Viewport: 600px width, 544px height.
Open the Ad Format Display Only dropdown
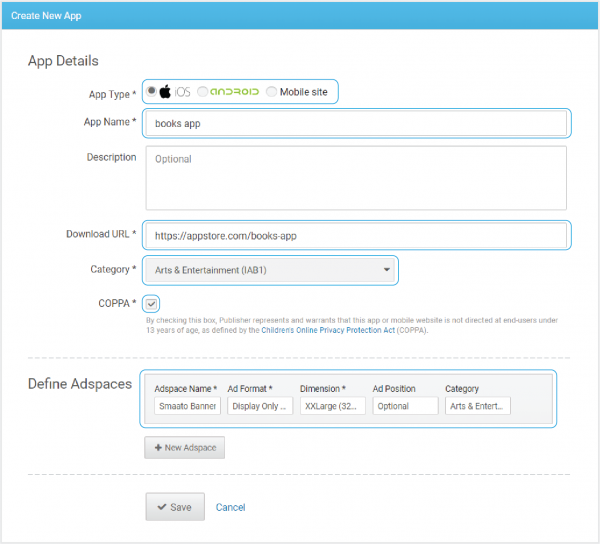(x=260, y=406)
